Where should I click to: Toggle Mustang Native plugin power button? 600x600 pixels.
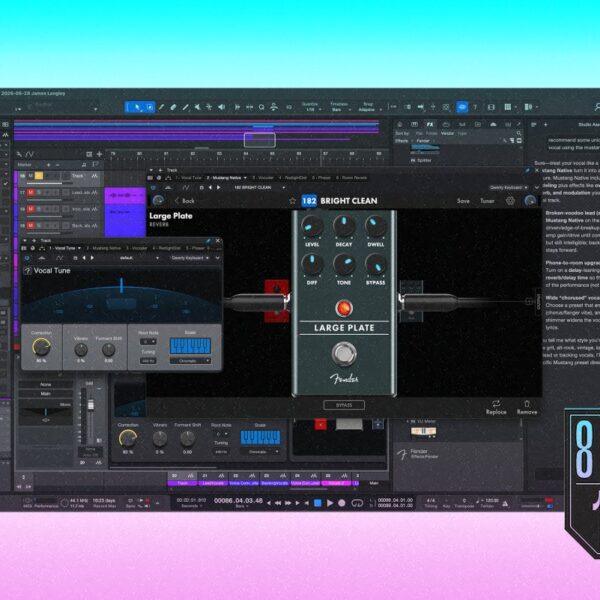click(x=153, y=188)
